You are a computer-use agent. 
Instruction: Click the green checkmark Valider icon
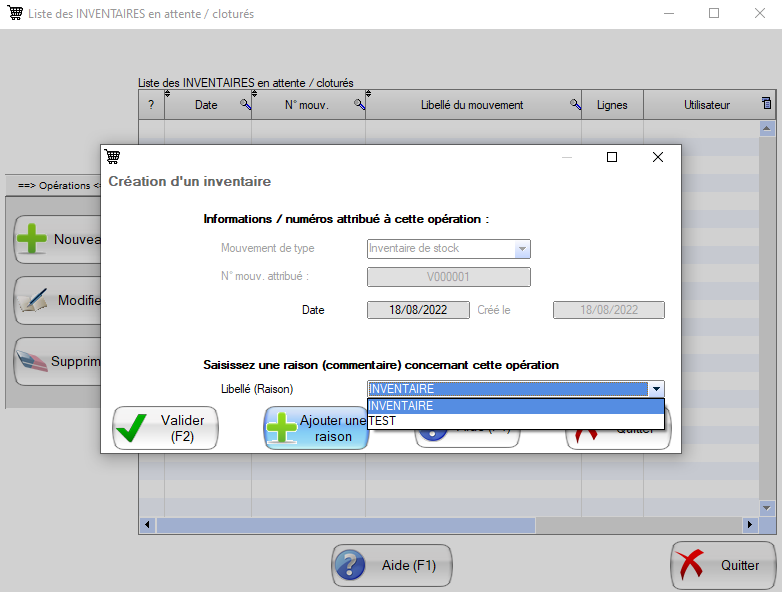pyautogui.click(x=132, y=429)
